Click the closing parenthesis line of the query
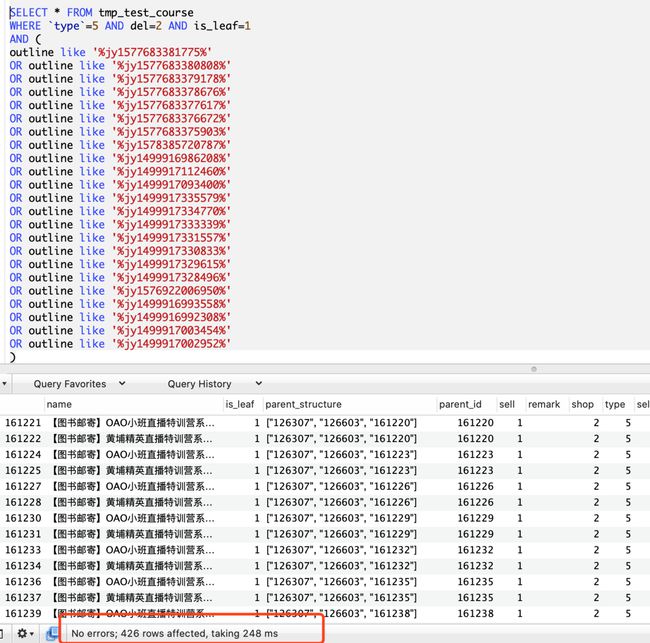The image size is (650, 643). point(12,357)
